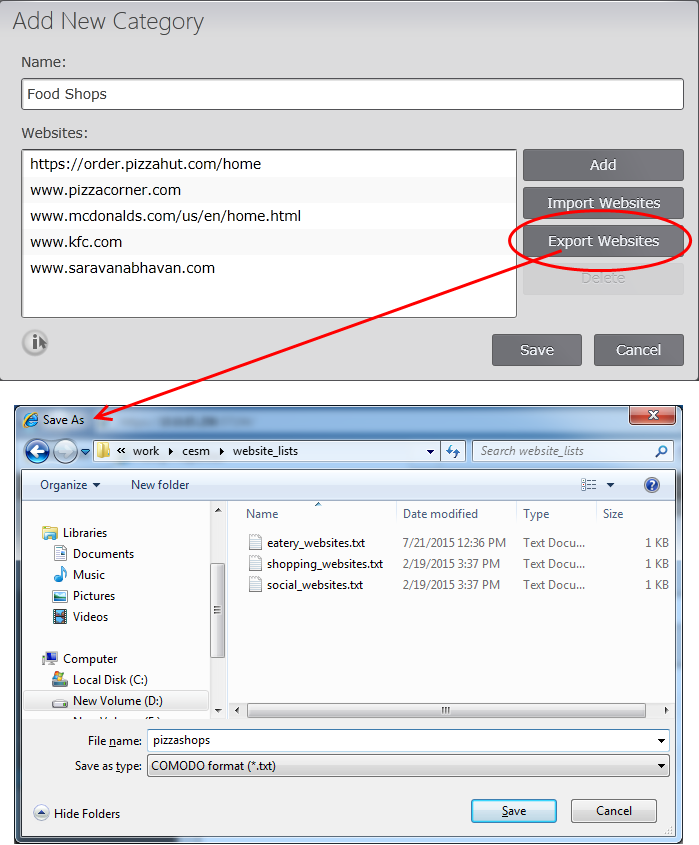Click Add button in Add New Category
This screenshot has height=845, width=699.
603,165
